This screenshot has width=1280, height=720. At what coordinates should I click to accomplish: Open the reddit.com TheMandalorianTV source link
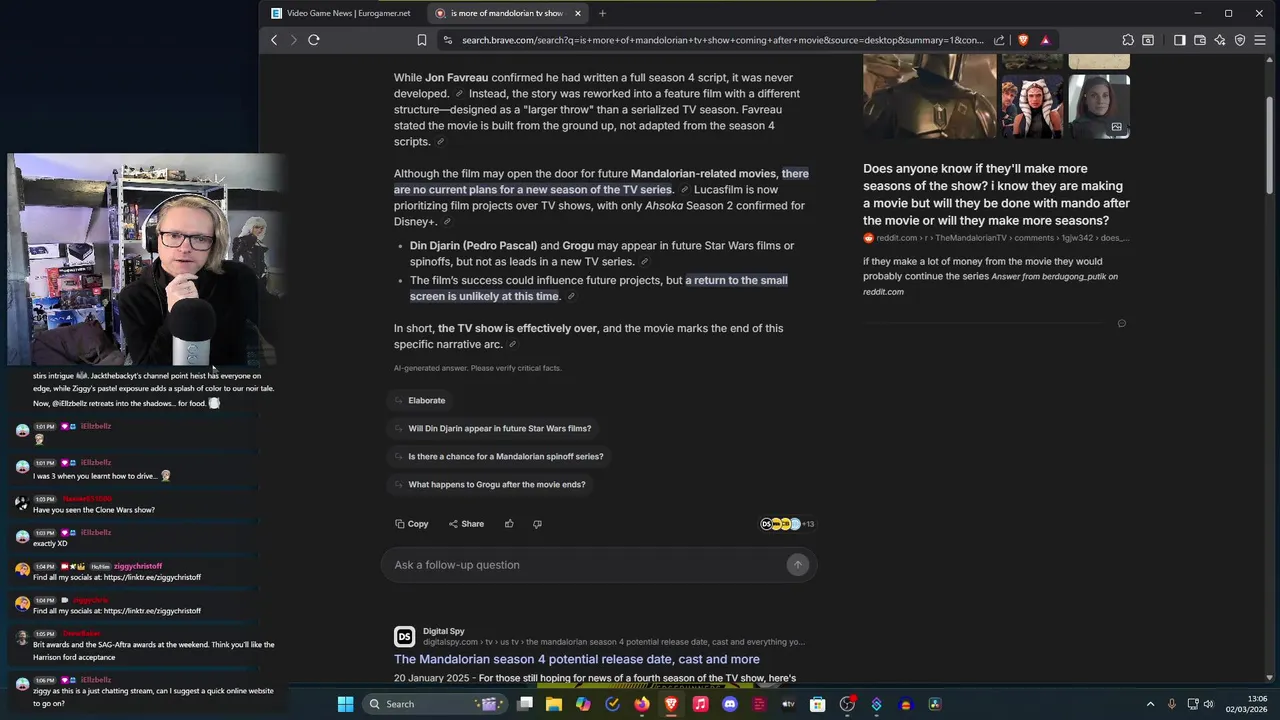coord(996,238)
